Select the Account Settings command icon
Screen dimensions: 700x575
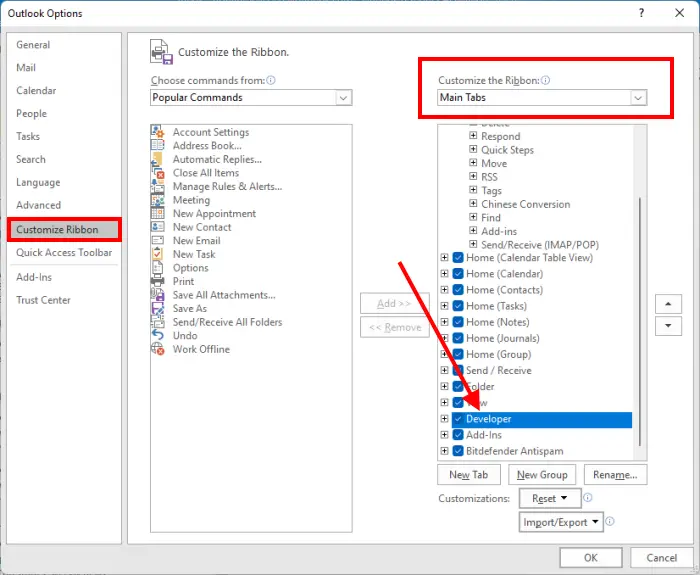[158, 132]
